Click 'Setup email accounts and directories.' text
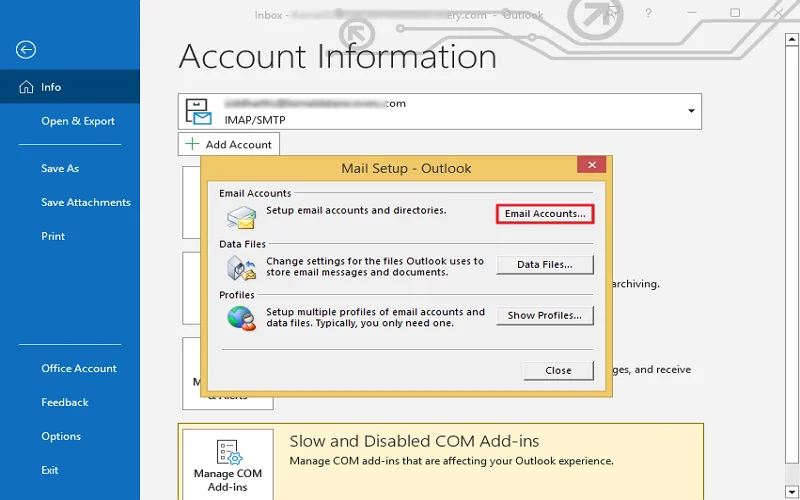 [x=356, y=210]
